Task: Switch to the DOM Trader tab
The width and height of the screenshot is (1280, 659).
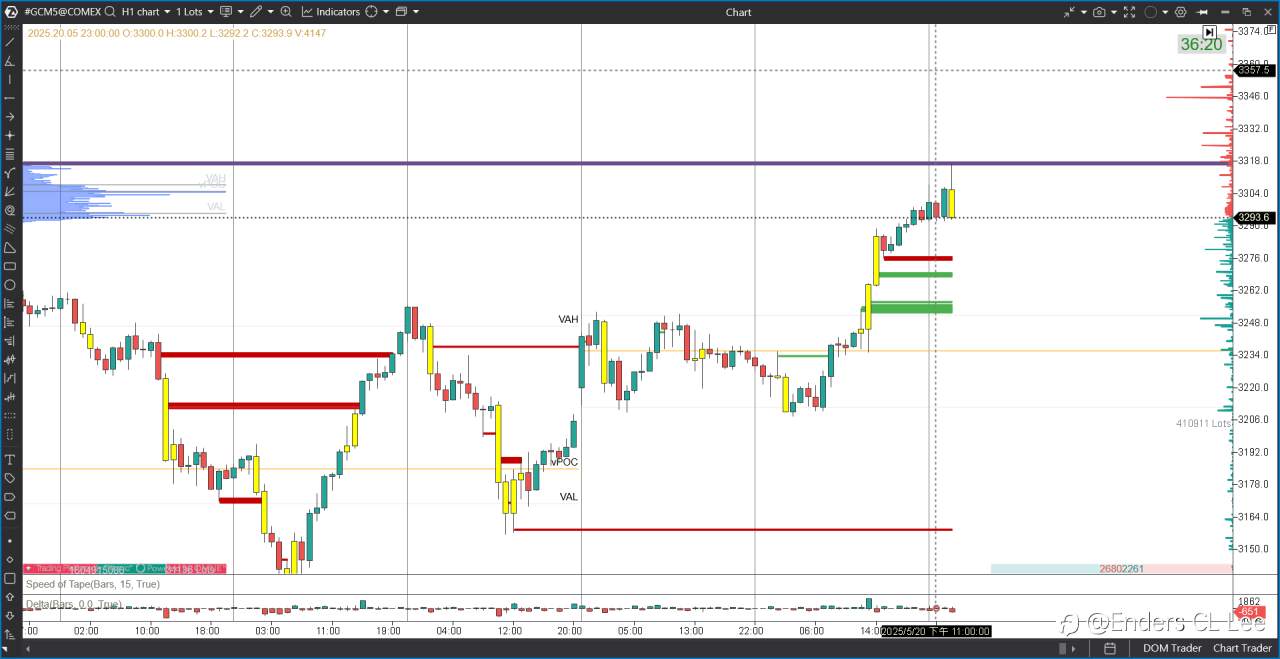Action: [1172, 648]
